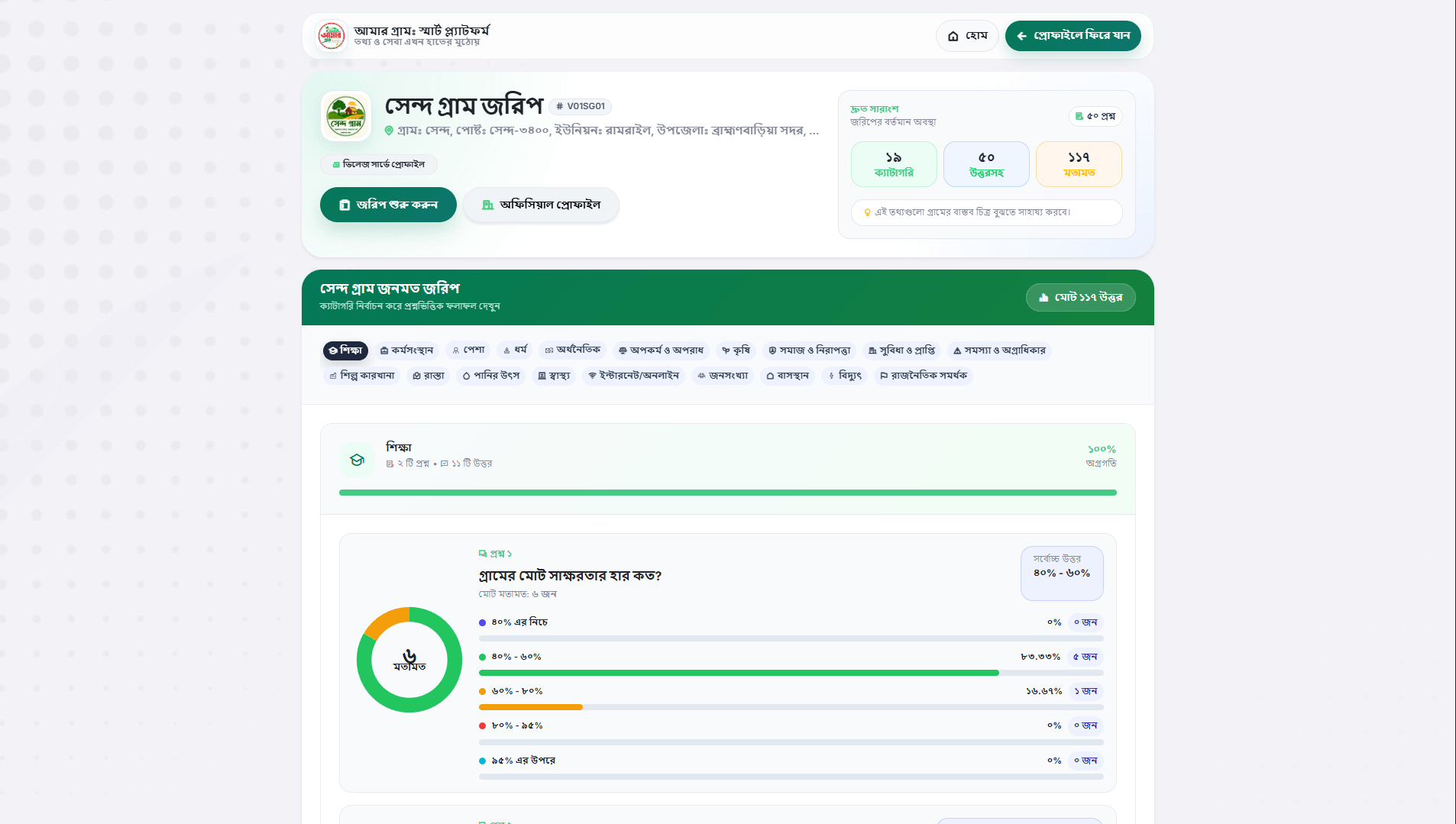Click the ভিলেজ সার্ভে প্রোফাইল badge
This screenshot has width=1456, height=824.
379,164
